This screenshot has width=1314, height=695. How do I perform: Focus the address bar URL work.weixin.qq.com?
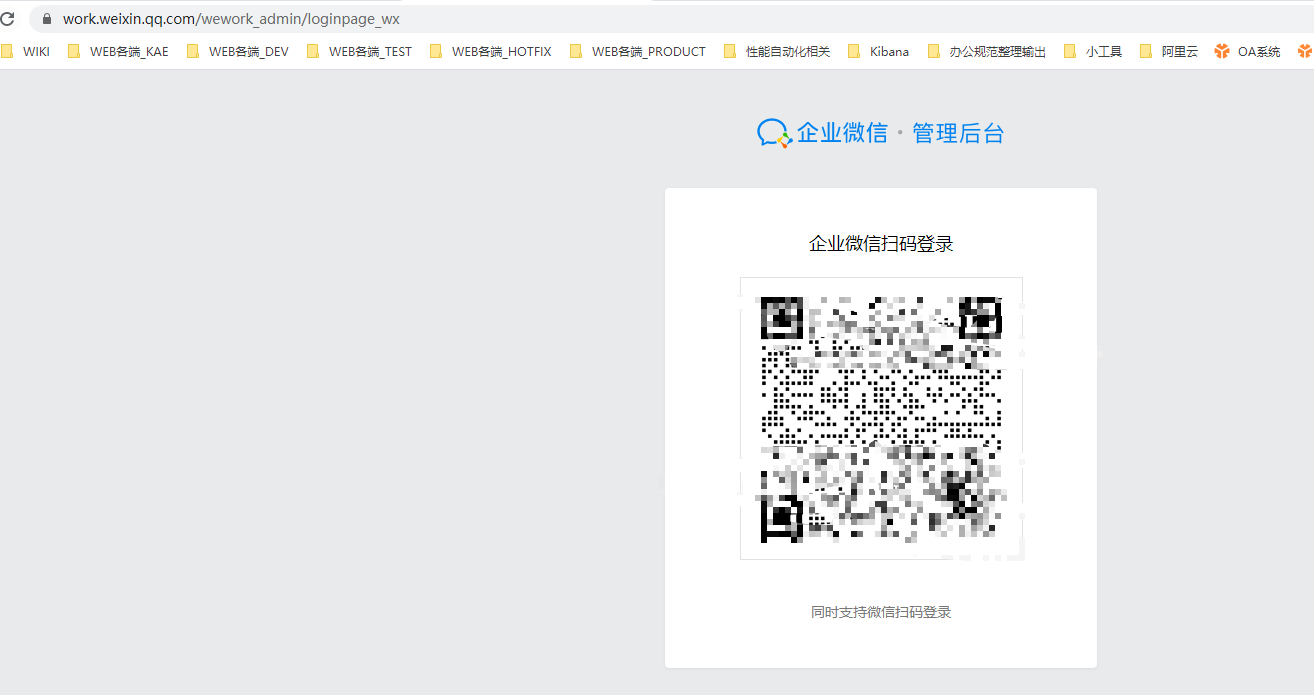(x=231, y=19)
